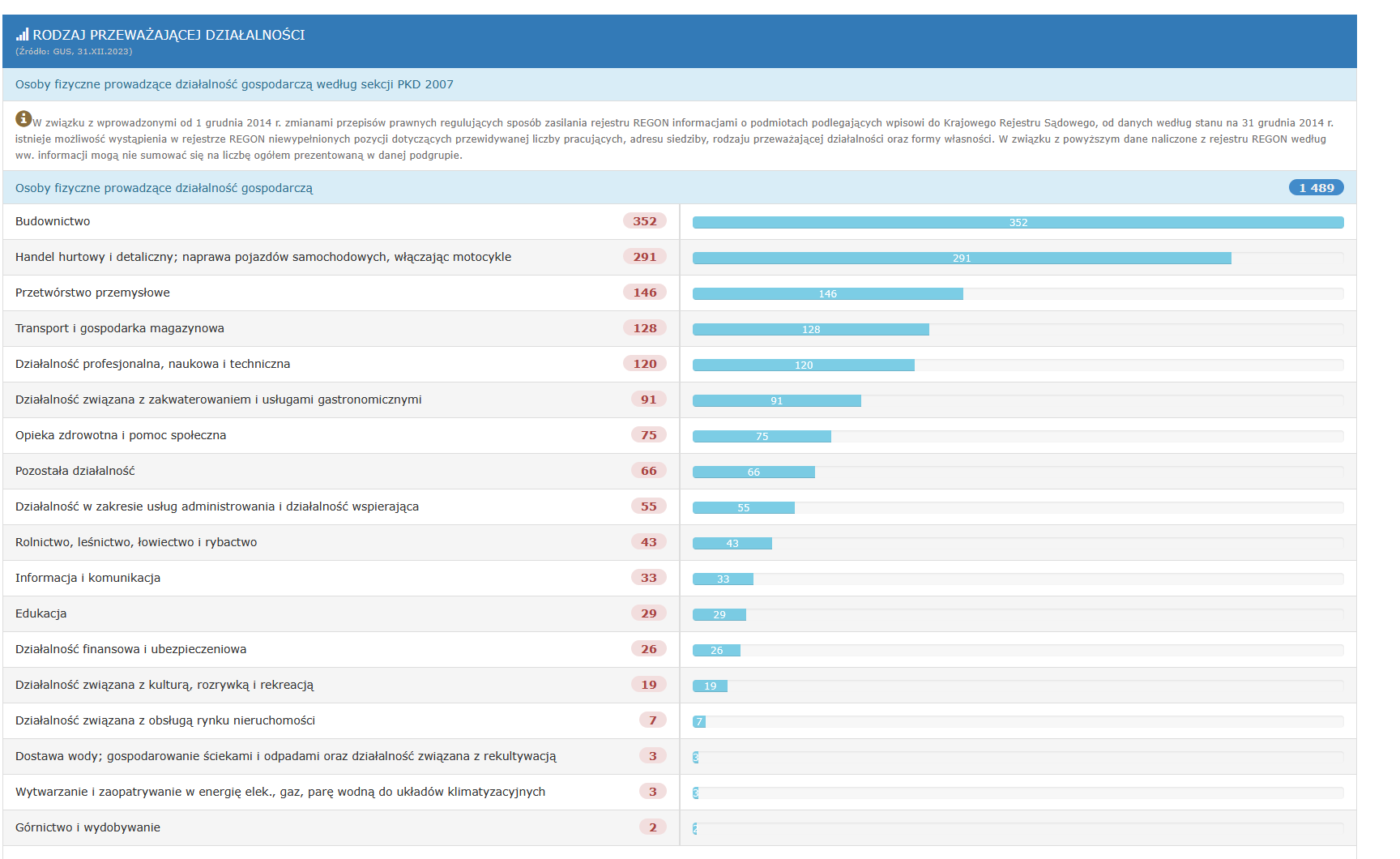Screen dimensions: 1400x859
Task: Click the Handel hurtowy i detaliczny bar
Action: 961,259
